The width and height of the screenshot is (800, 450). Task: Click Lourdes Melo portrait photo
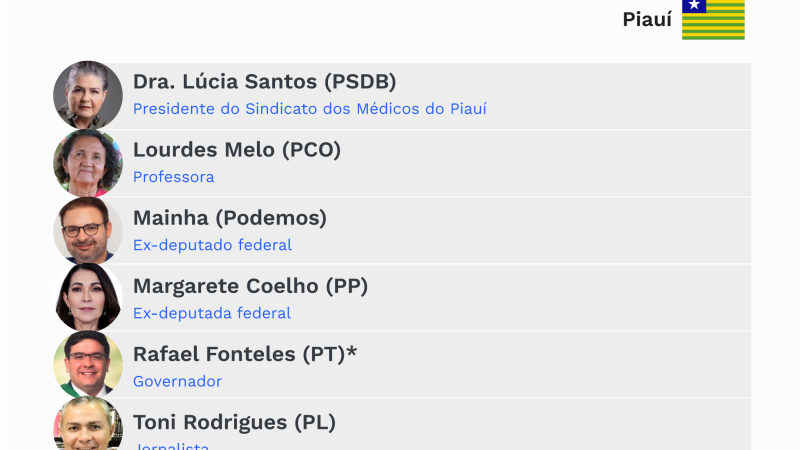88,163
